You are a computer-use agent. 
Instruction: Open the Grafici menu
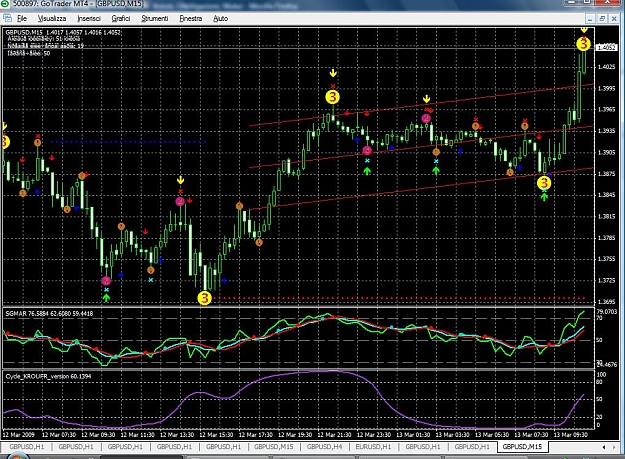click(x=121, y=18)
